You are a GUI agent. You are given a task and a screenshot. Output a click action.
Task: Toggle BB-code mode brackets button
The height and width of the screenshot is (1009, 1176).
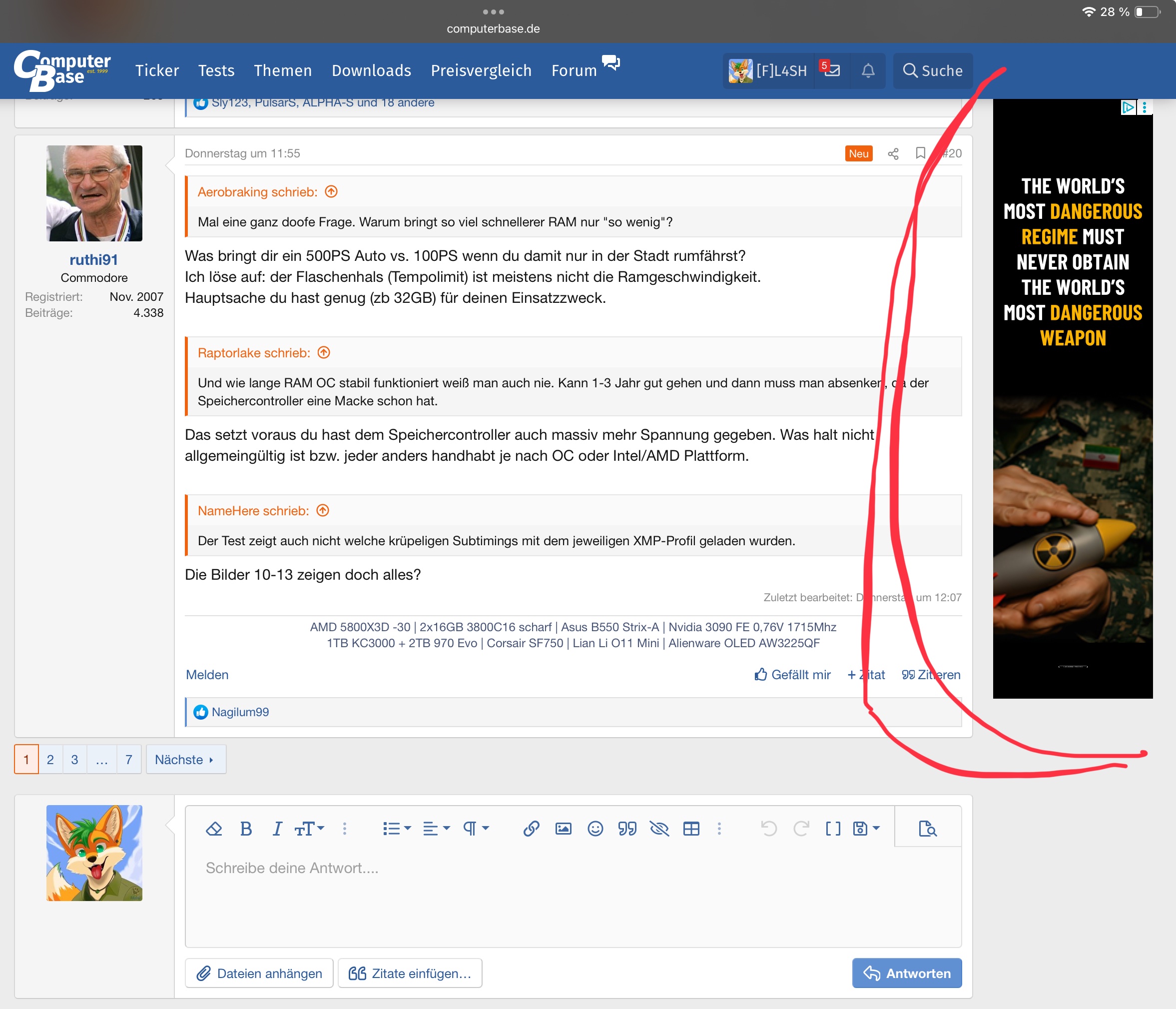[x=833, y=829]
